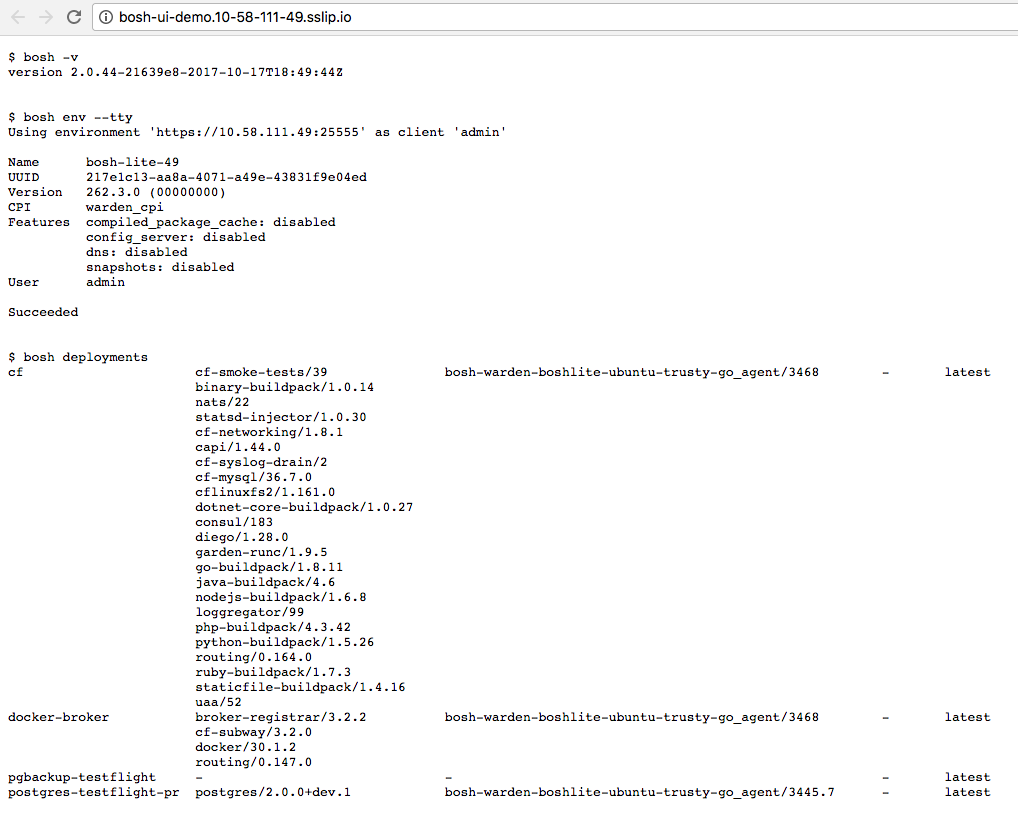
Task: Click the 'bosh deployments' command line
Action: click(78, 357)
